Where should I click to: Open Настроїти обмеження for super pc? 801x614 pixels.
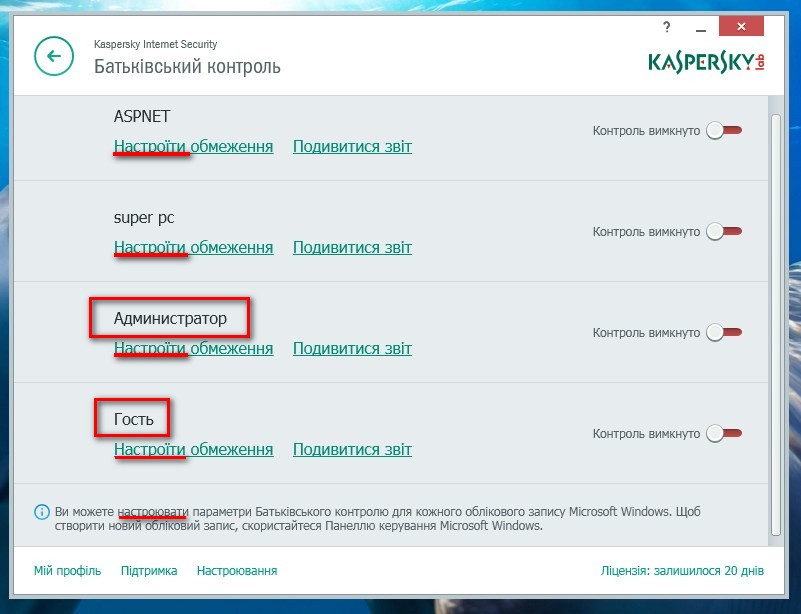coord(194,248)
